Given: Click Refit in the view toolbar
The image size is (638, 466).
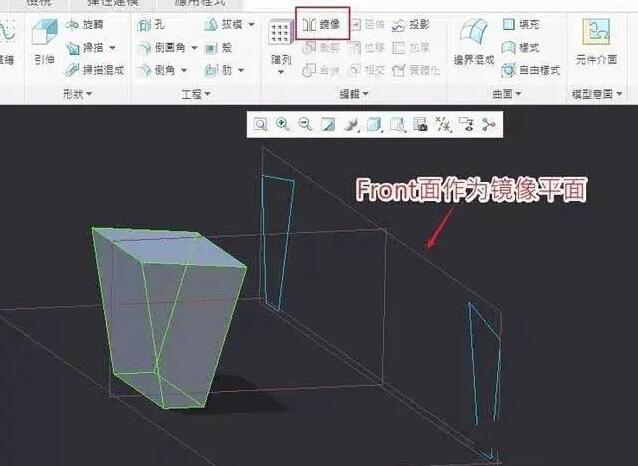Looking at the screenshot, I should tap(260, 124).
